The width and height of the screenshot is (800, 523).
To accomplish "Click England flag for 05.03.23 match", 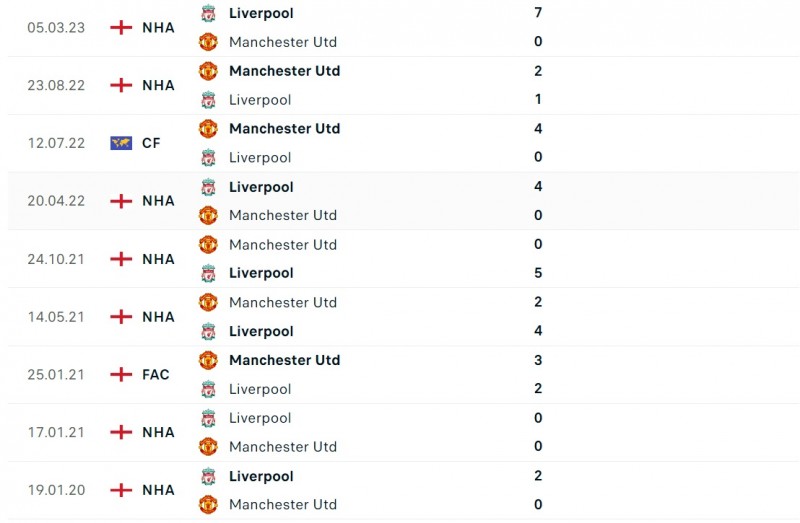I will (x=121, y=27).
